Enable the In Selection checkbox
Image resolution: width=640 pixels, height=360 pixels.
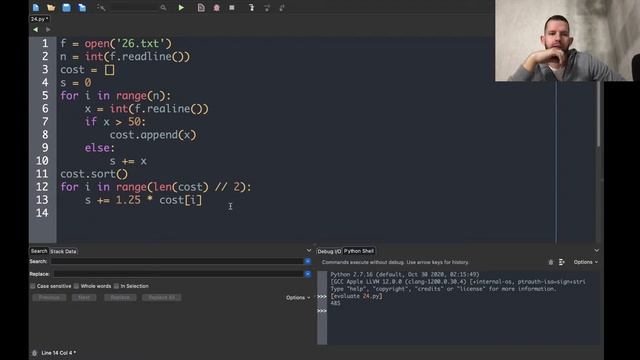(116, 286)
